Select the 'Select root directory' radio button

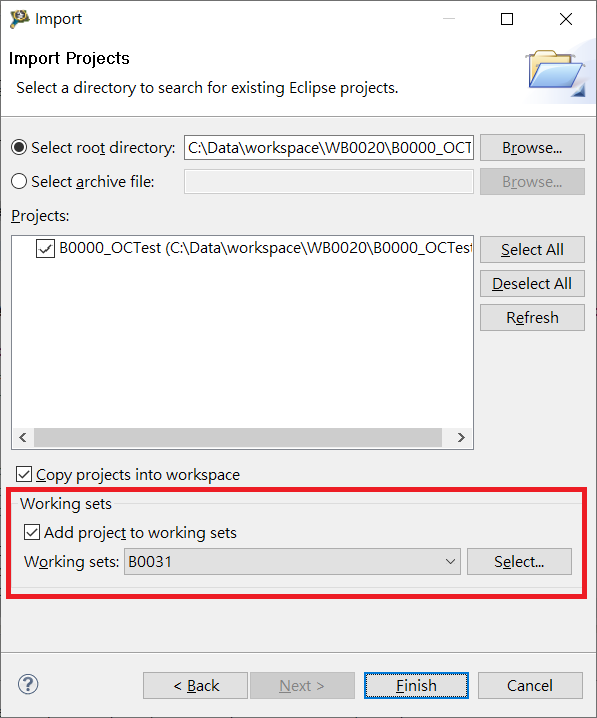click(19, 147)
